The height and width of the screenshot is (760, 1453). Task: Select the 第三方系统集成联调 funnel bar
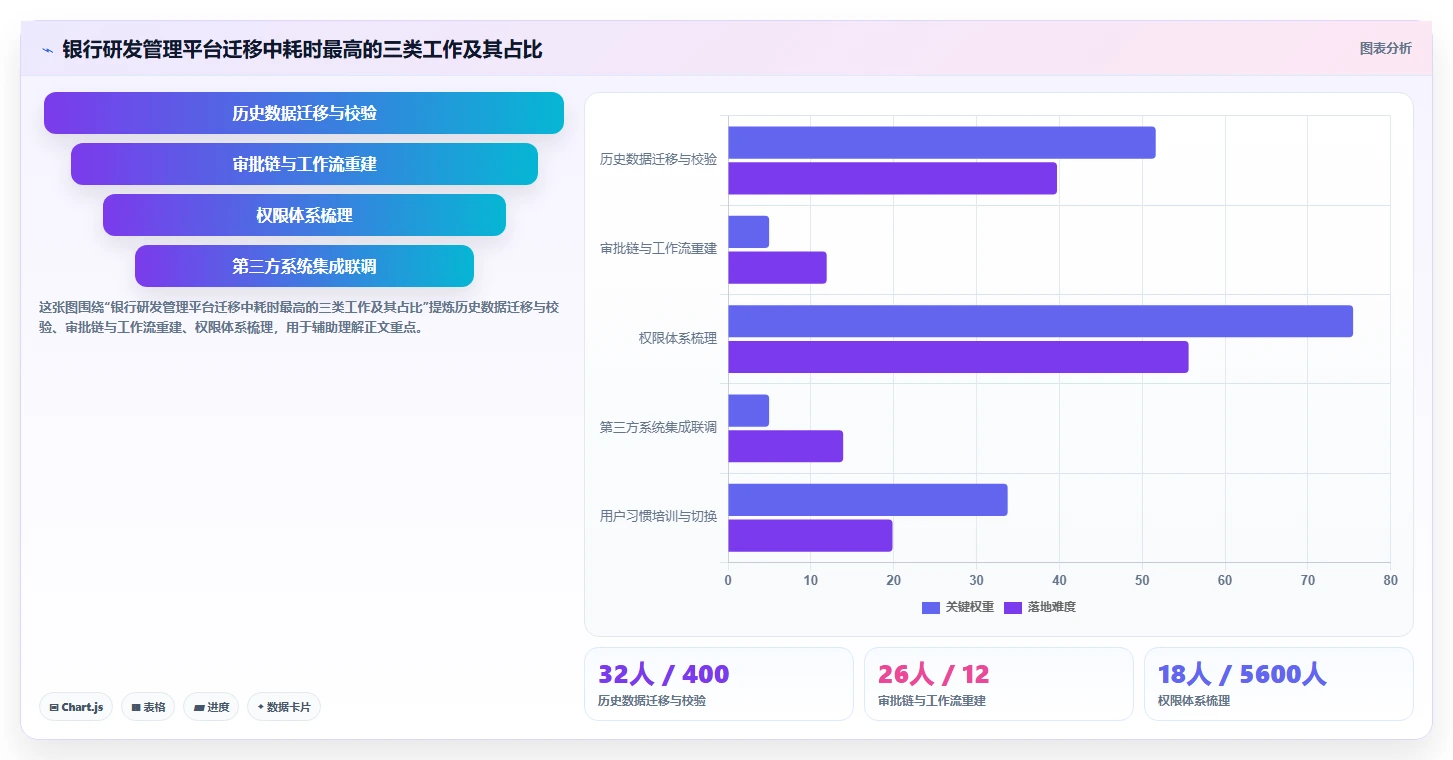[304, 266]
